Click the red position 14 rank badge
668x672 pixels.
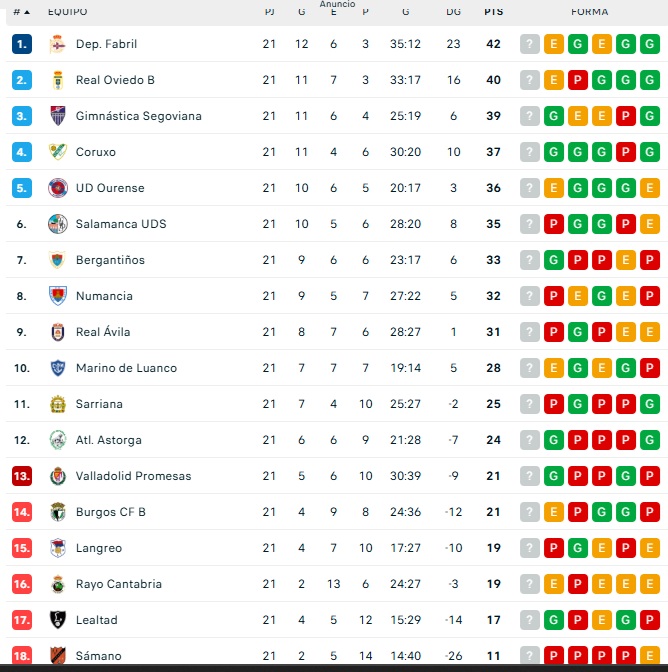22,512
